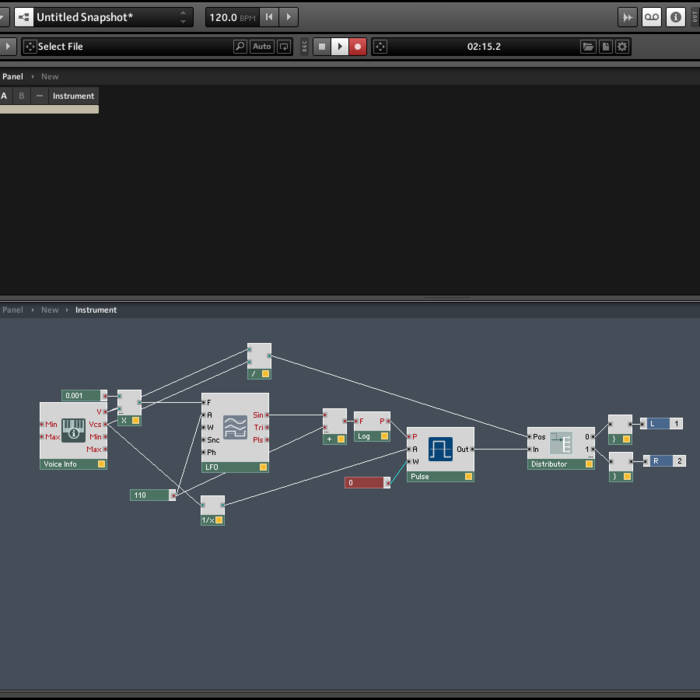Select the Distributor module icon
The height and width of the screenshot is (700, 700).
(561, 443)
